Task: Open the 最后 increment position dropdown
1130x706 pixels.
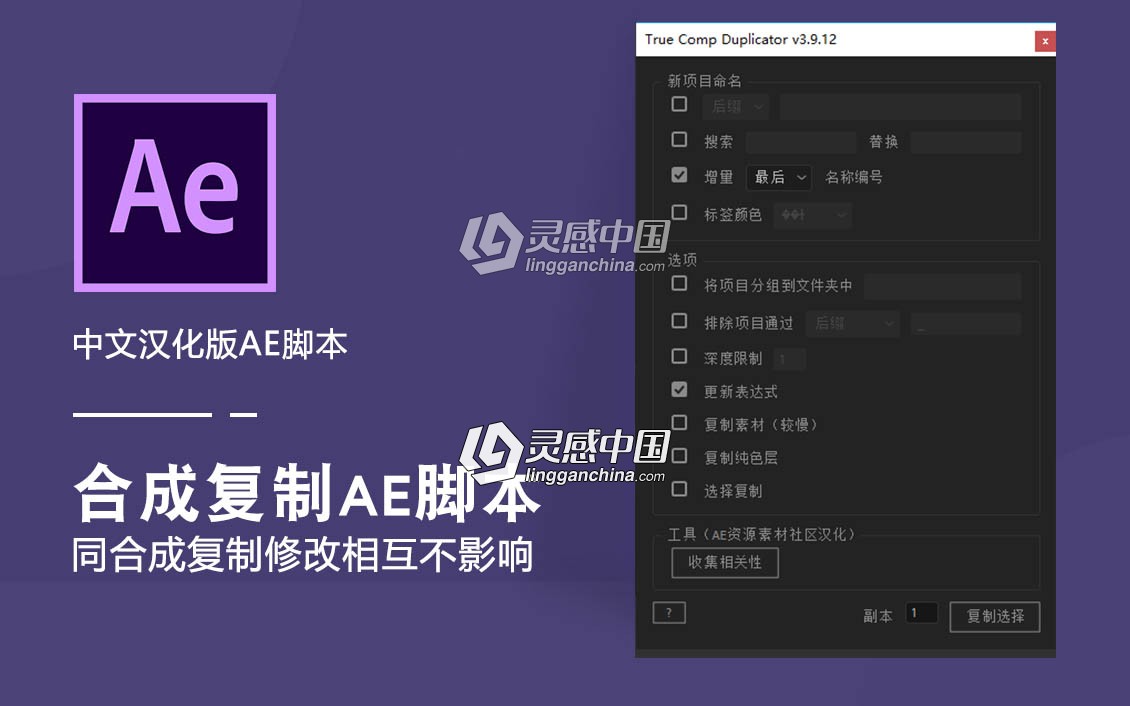Action: click(779, 177)
